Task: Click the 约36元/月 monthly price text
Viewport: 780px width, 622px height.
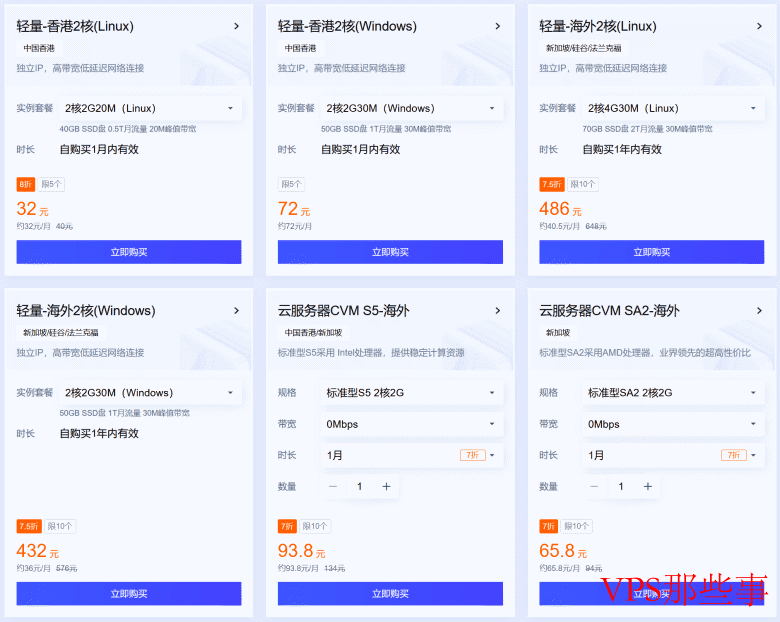Action: click(33, 568)
